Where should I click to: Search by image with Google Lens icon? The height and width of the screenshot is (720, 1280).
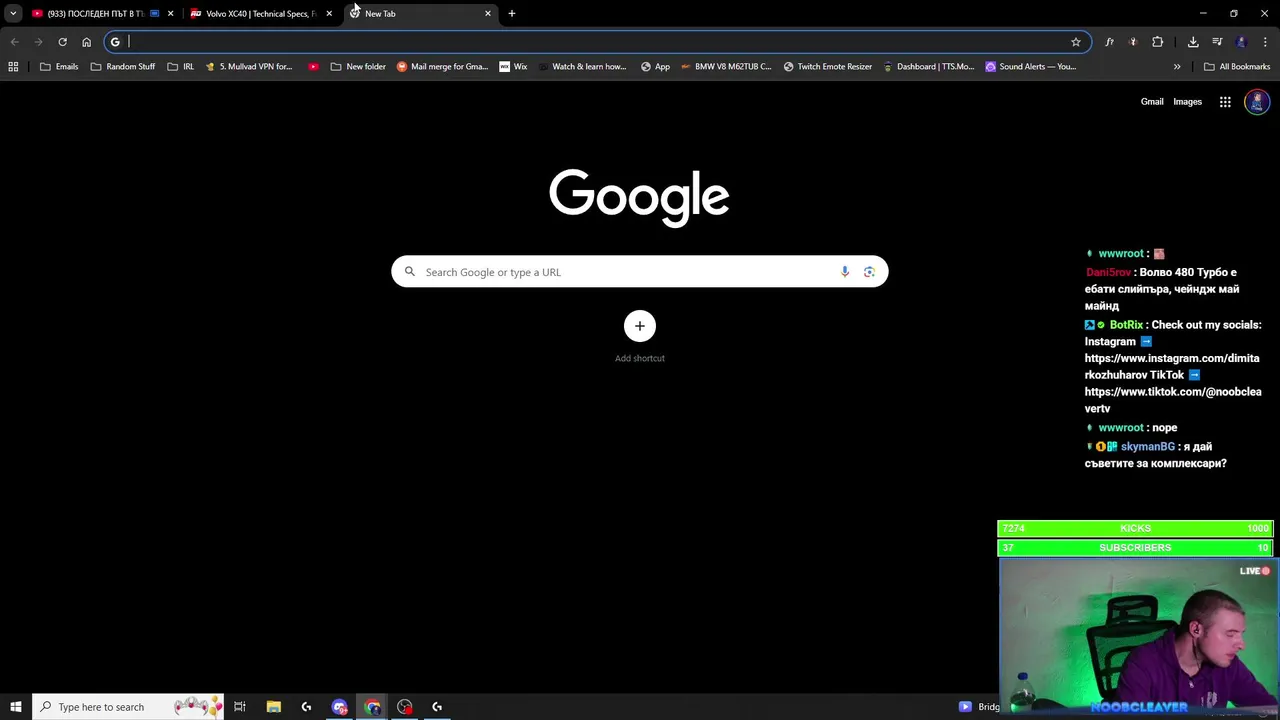[869, 272]
